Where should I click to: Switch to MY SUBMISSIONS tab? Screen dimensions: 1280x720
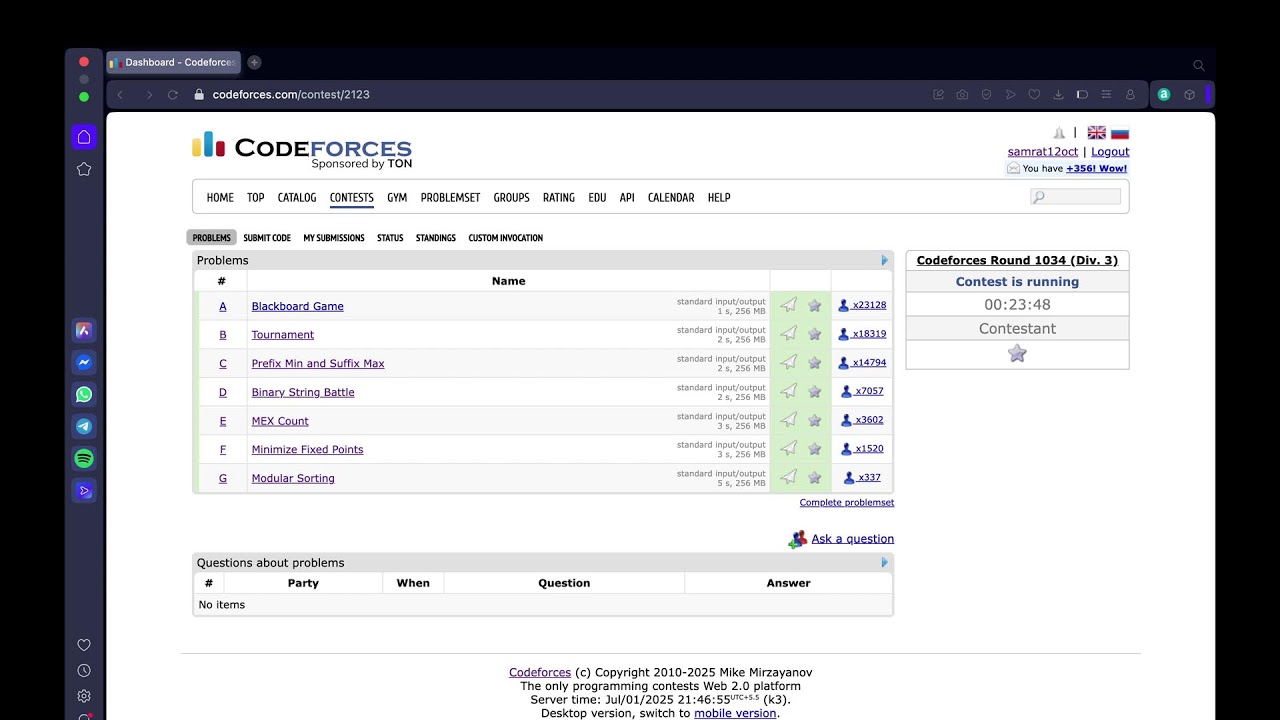point(334,238)
